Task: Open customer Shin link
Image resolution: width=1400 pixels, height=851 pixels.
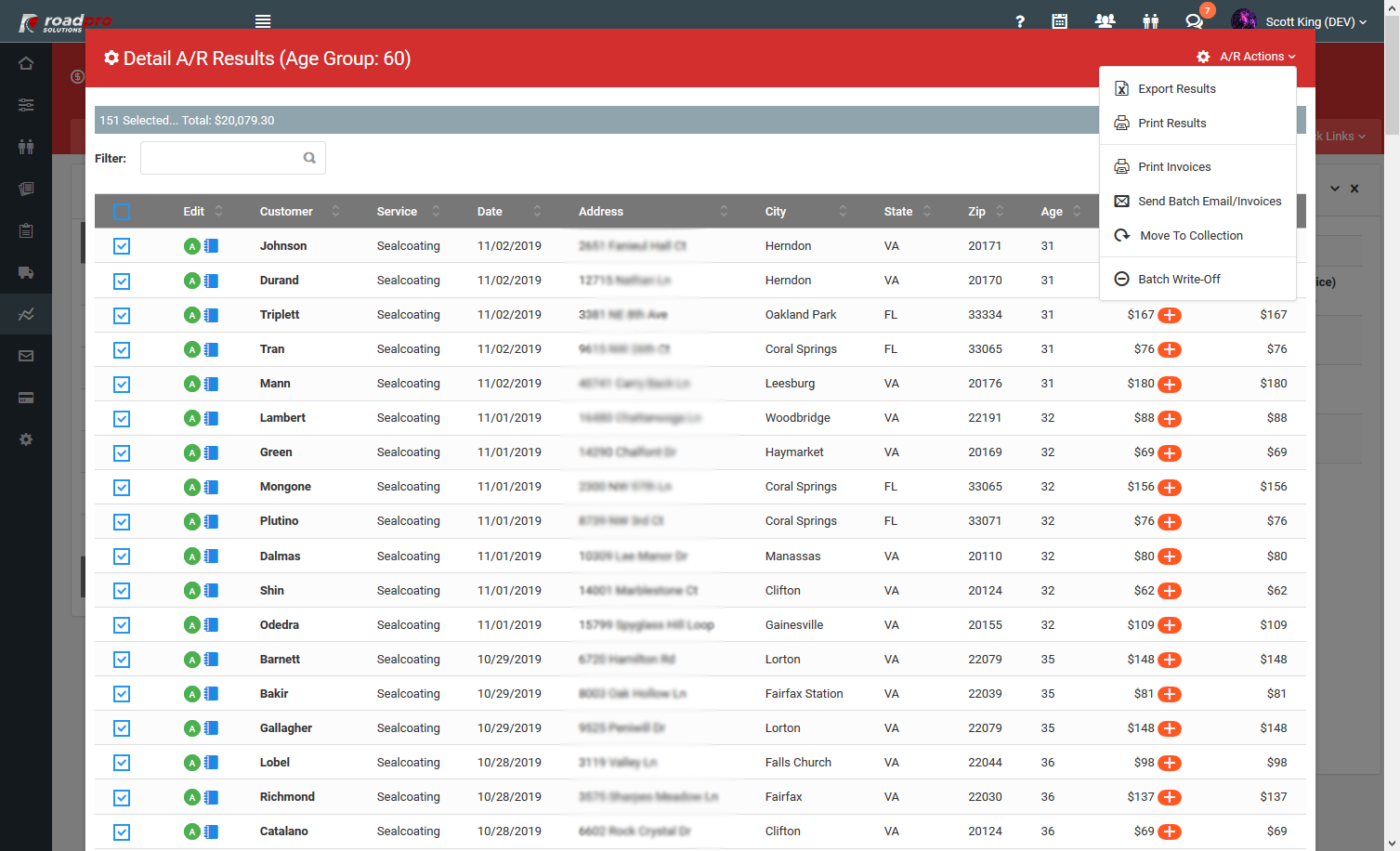Action: point(272,591)
